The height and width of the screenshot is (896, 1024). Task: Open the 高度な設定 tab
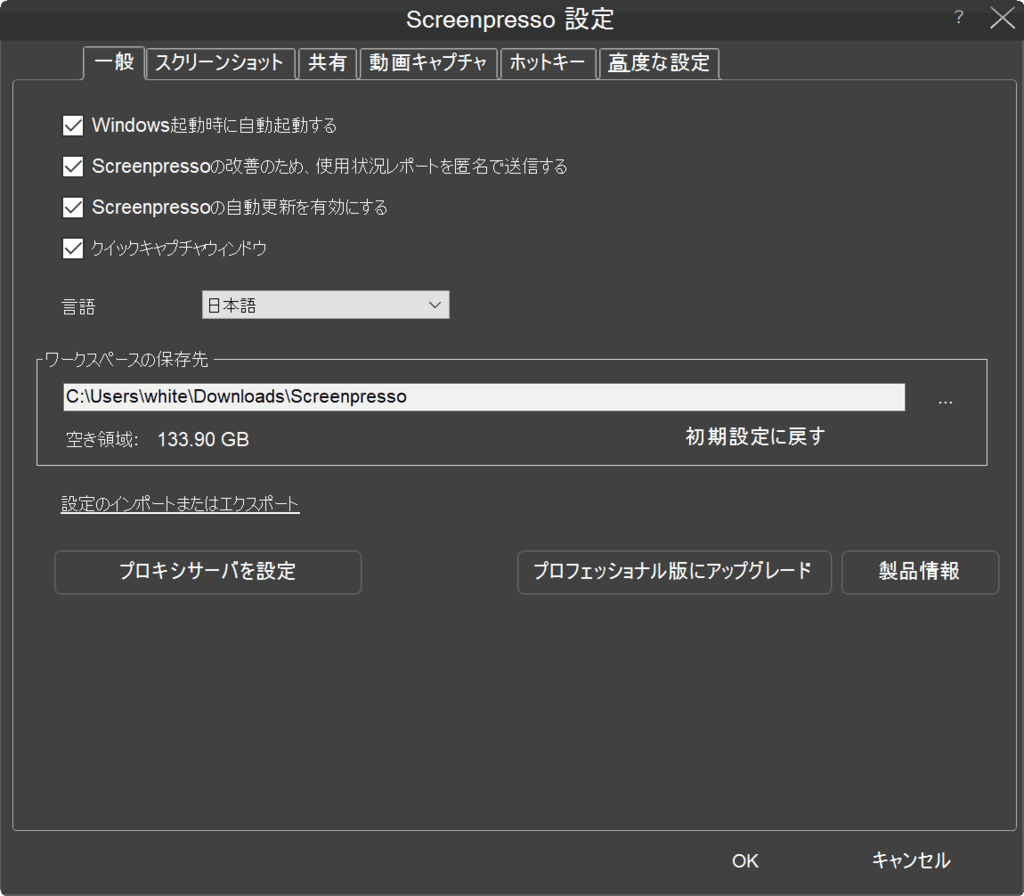pyautogui.click(x=659, y=63)
